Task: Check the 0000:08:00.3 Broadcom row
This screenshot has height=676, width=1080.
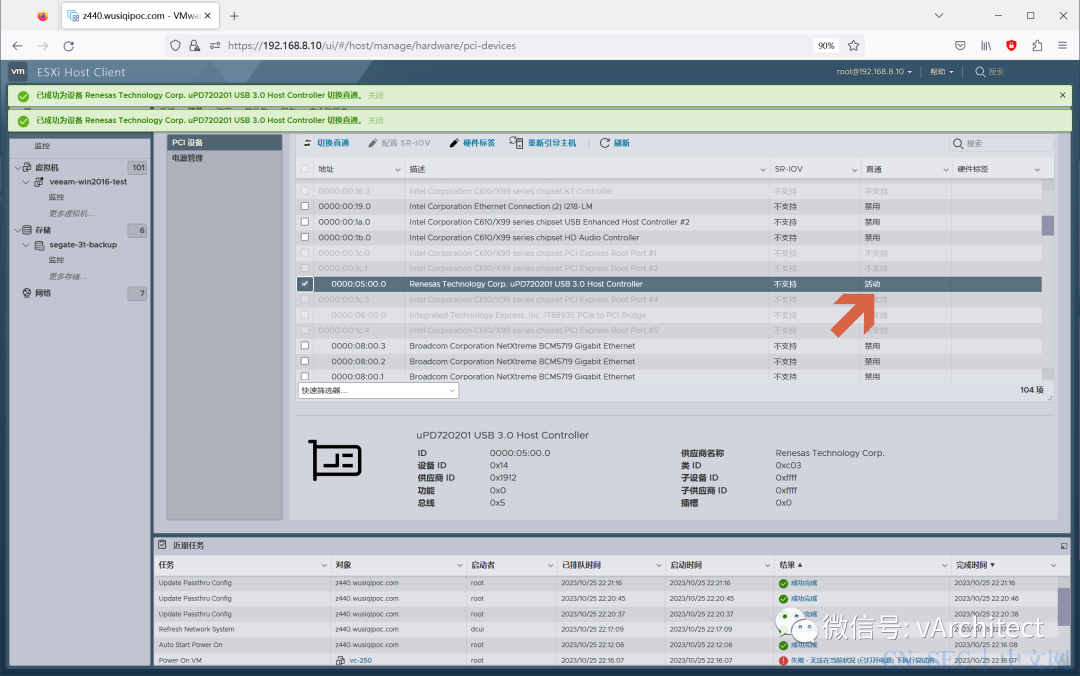Action: 304,346
